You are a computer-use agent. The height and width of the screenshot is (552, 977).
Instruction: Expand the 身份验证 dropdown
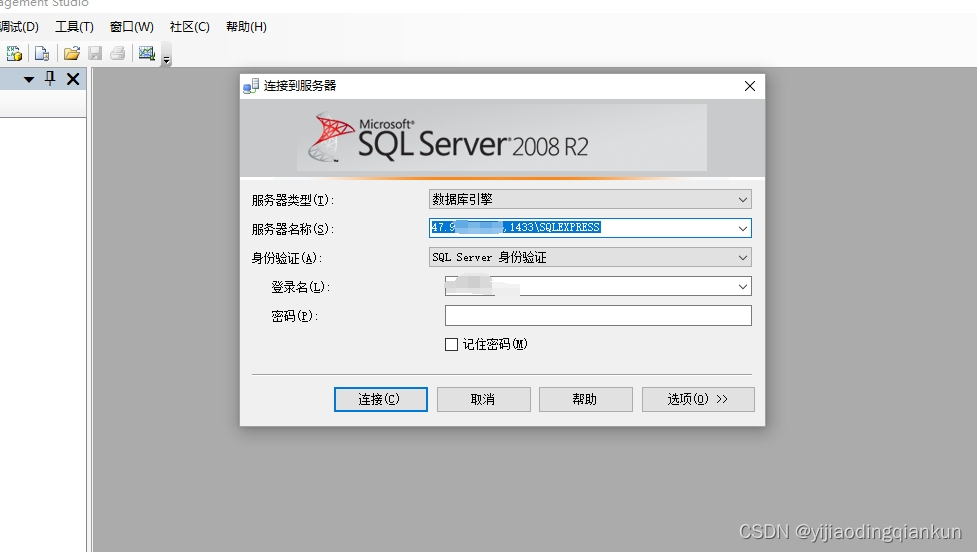pos(743,257)
